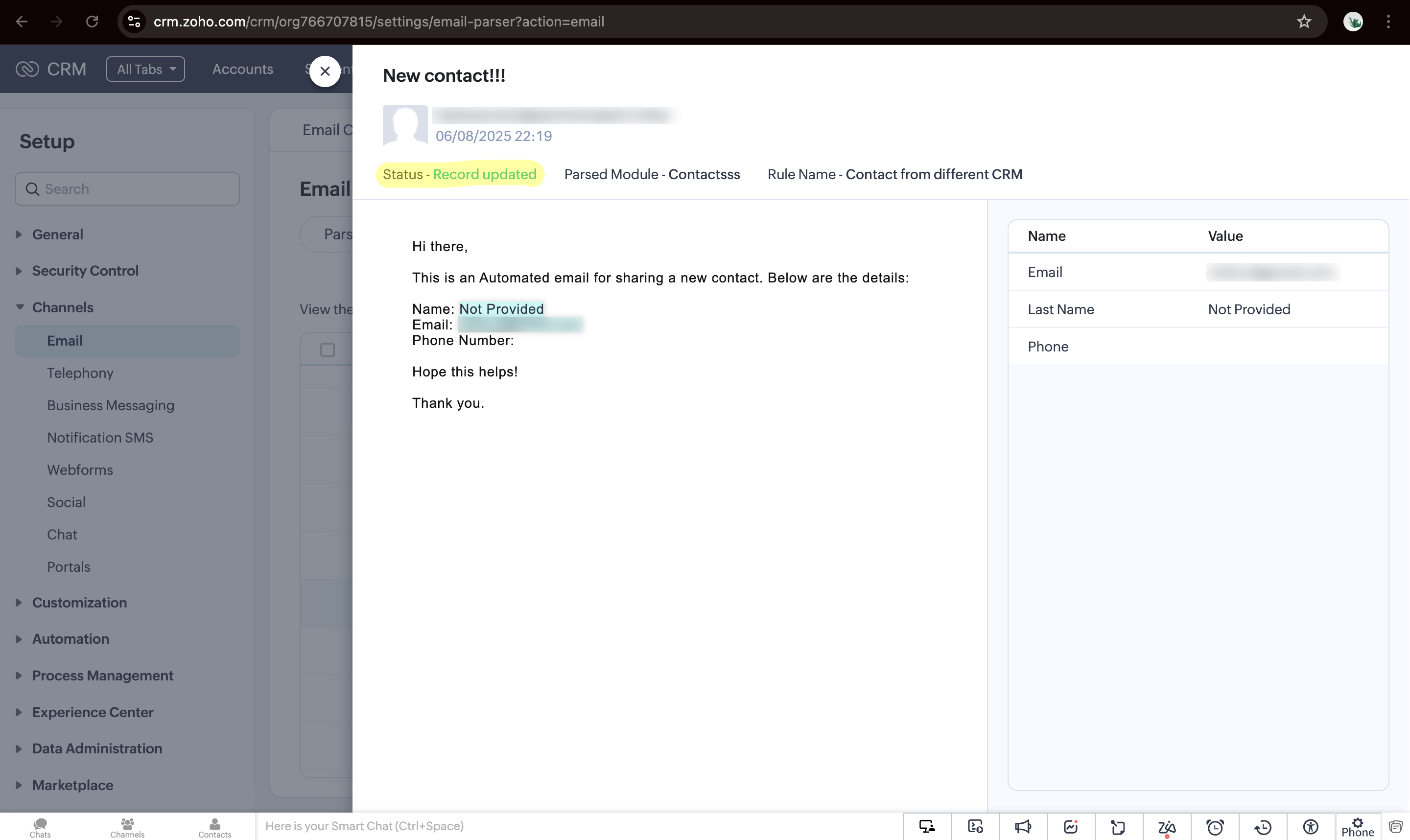The height and width of the screenshot is (840, 1410).
Task: Click the announcements megaphone icon
Action: point(1023,827)
